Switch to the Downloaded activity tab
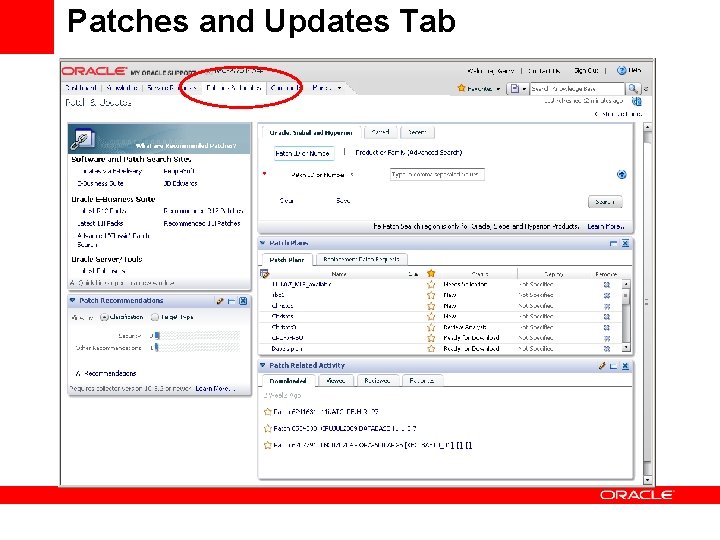Viewport: 720px width, 540px height. [x=288, y=381]
